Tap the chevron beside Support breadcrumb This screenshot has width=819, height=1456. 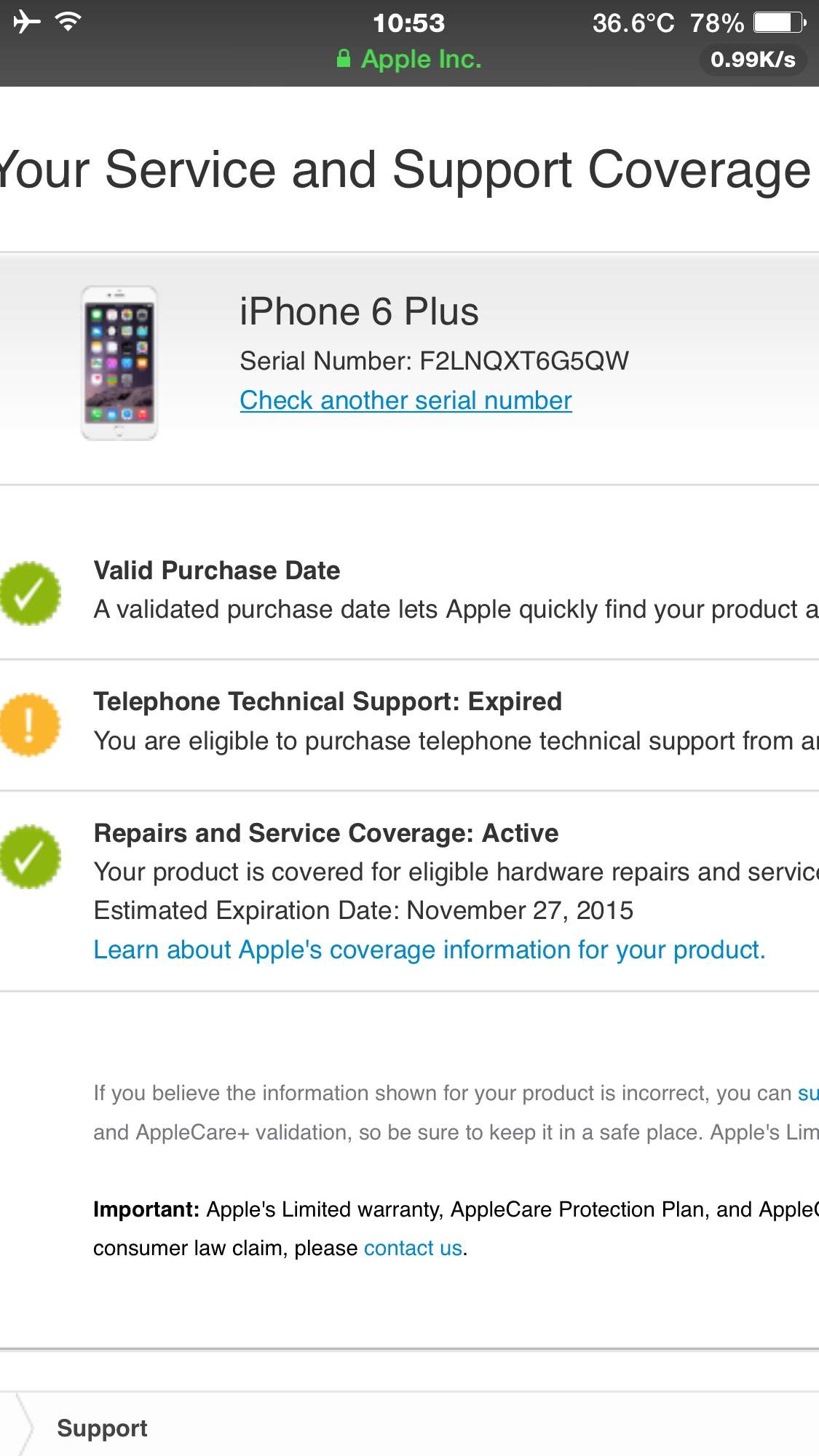pos(25,1425)
